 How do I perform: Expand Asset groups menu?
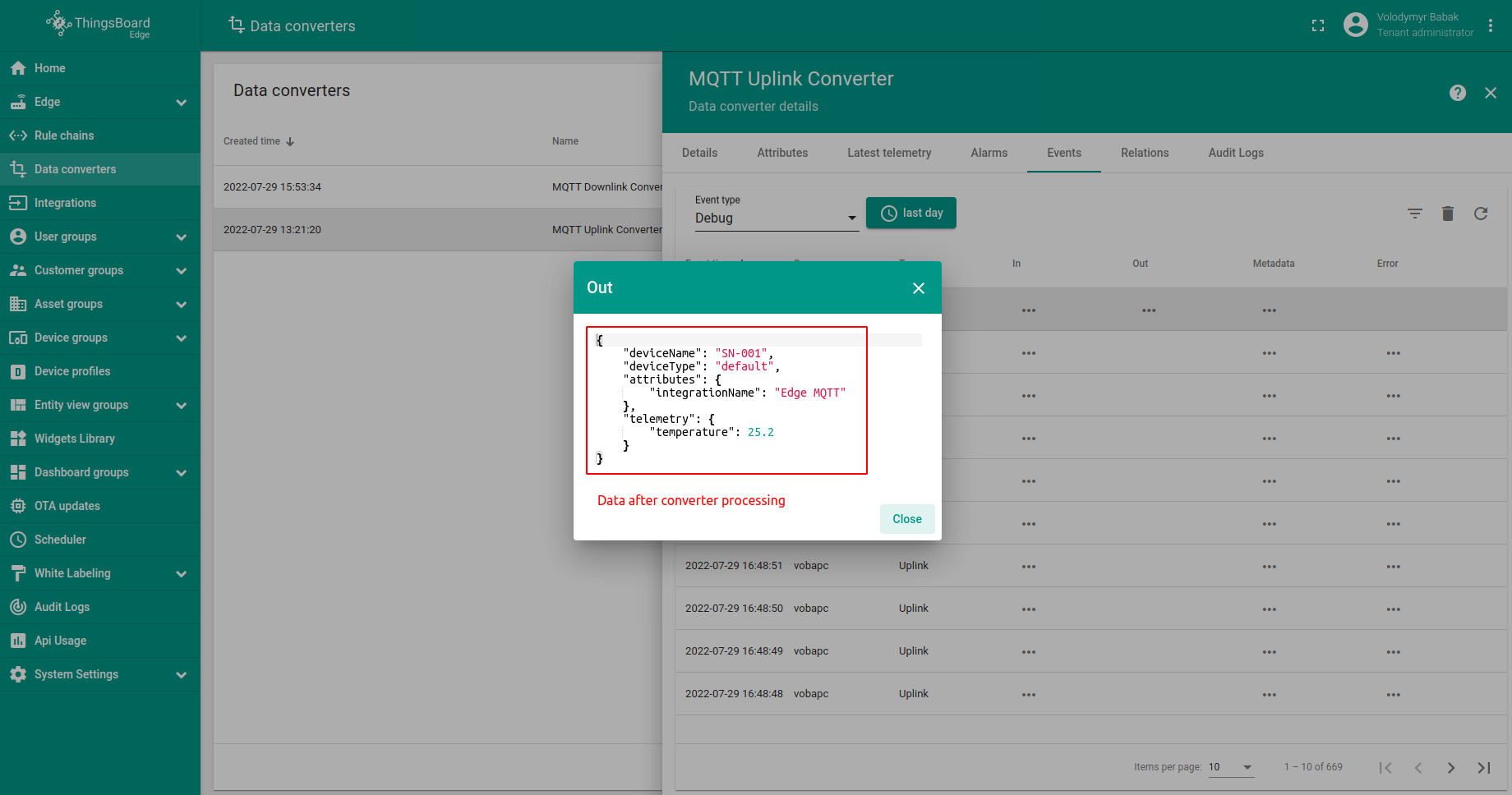pyautogui.click(x=182, y=305)
